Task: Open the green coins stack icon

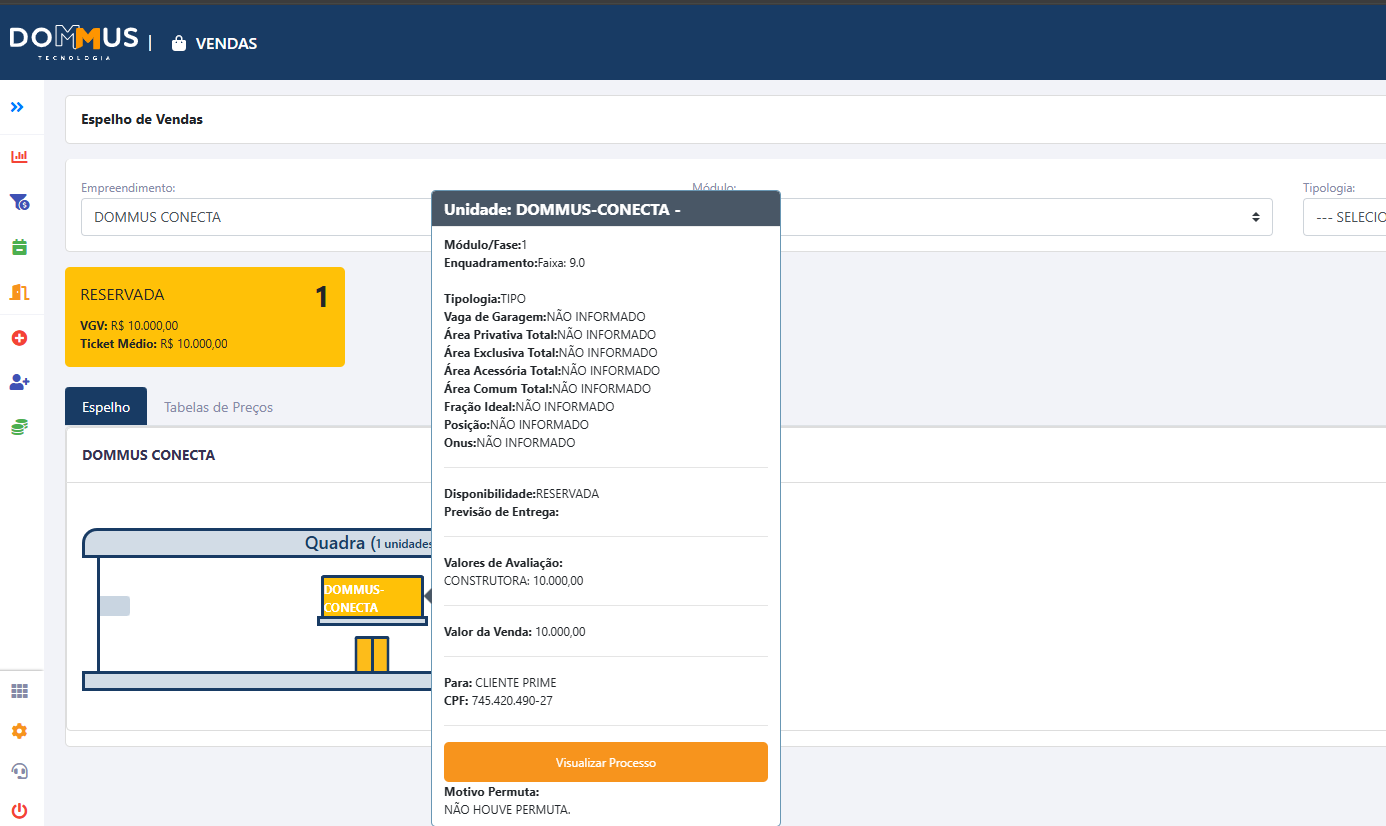Action: 19,427
